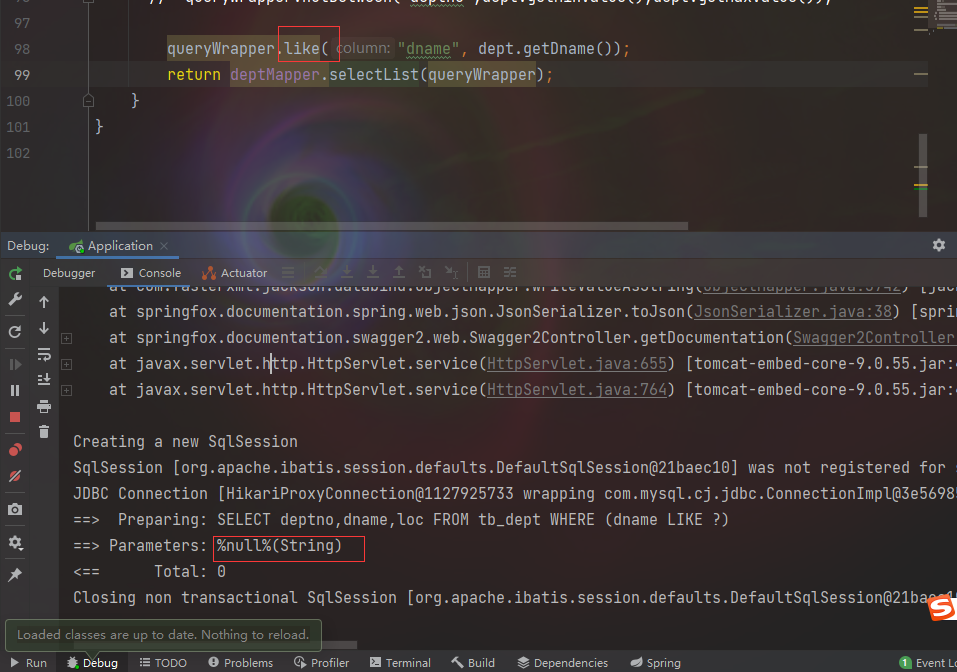The width and height of the screenshot is (957, 672).
Task: Open the Problems tool window
Action: coord(240,663)
